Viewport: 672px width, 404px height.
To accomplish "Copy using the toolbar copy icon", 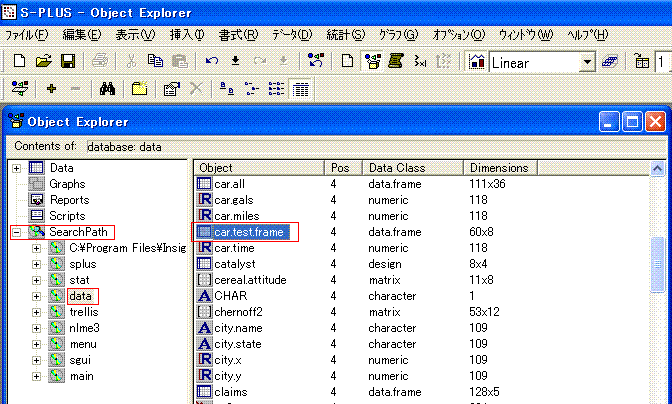I will [155, 61].
